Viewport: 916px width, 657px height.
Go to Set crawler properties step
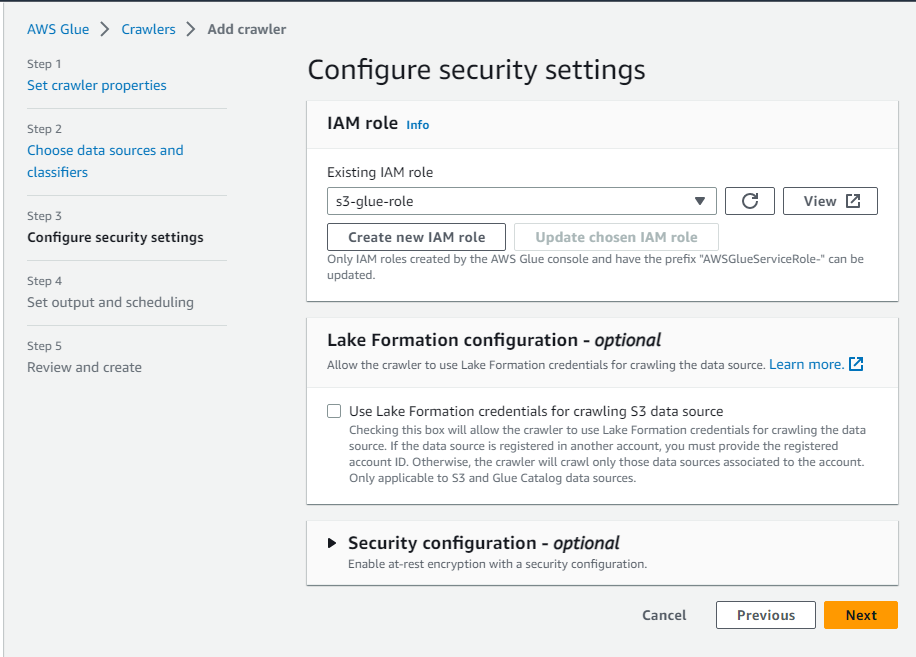pyautogui.click(x=97, y=85)
